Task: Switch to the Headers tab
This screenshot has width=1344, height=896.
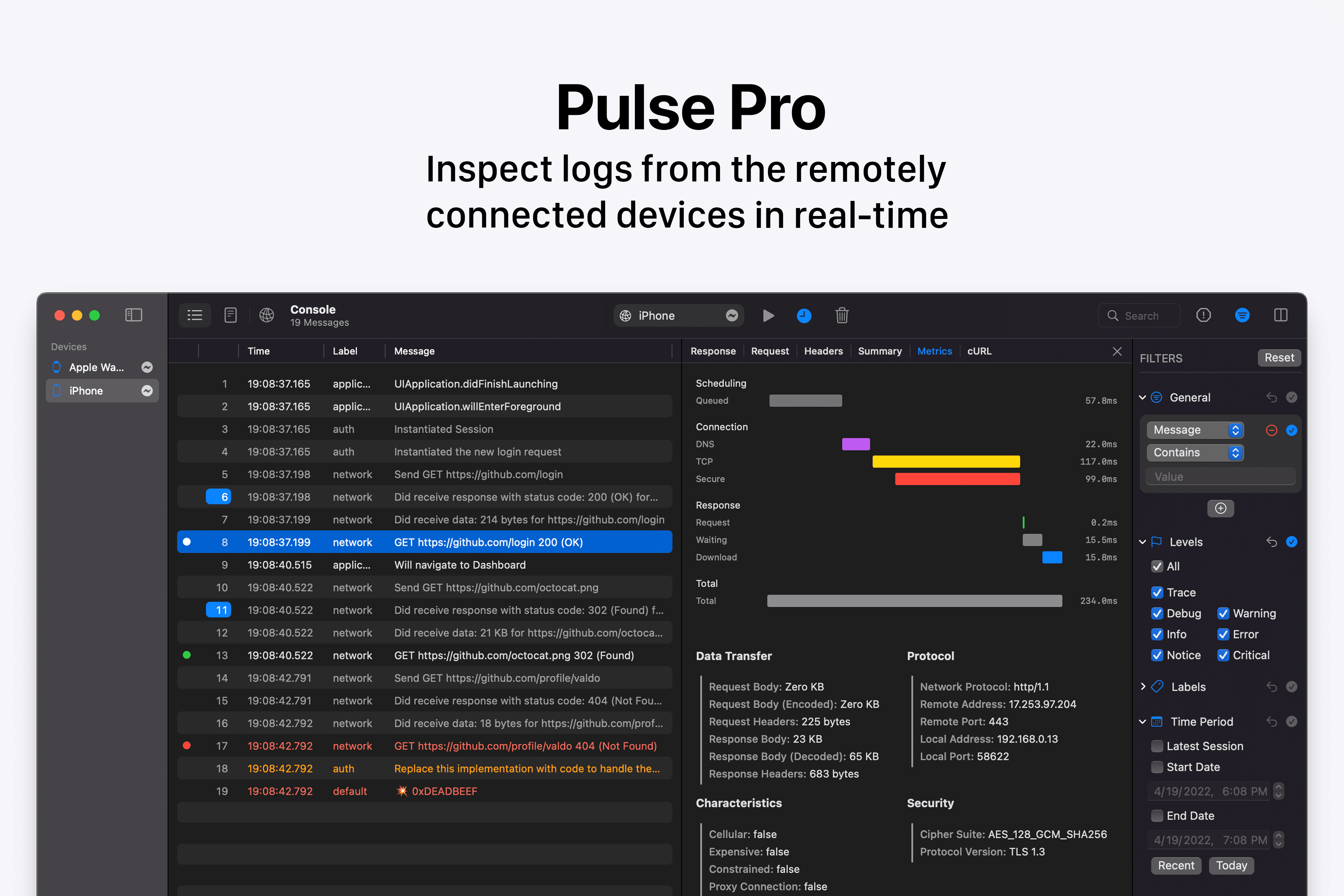Action: tap(823, 351)
